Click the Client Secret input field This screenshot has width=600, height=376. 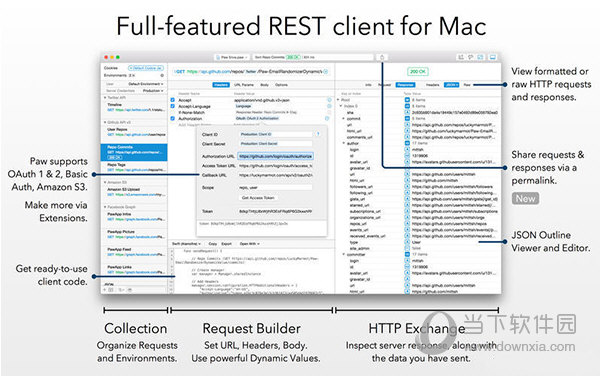pyautogui.click(x=276, y=143)
